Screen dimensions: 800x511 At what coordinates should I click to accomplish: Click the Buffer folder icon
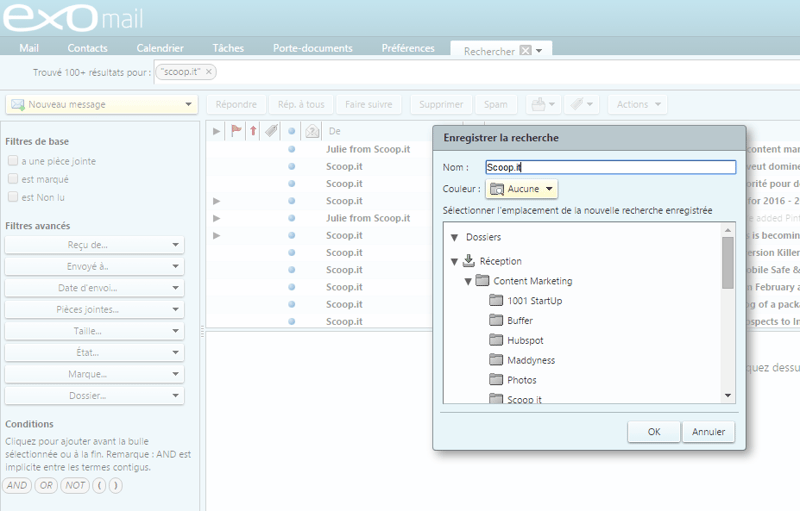click(496, 320)
